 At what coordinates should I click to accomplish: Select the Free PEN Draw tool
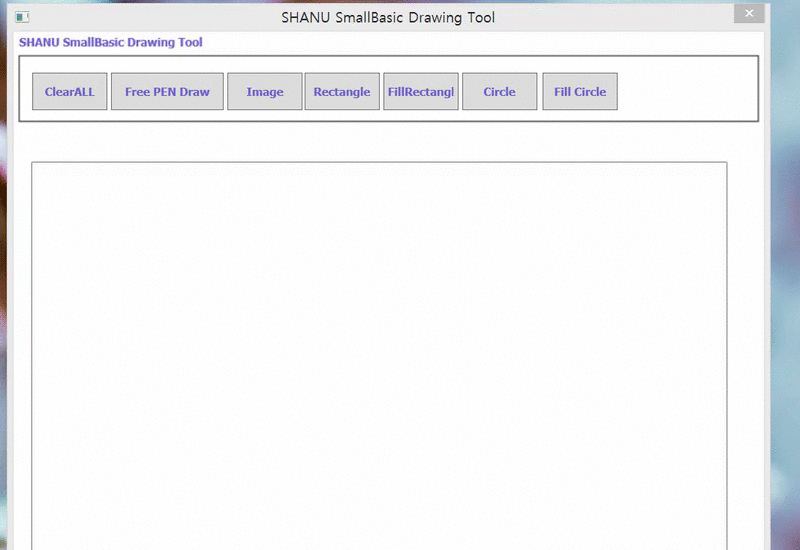167,91
